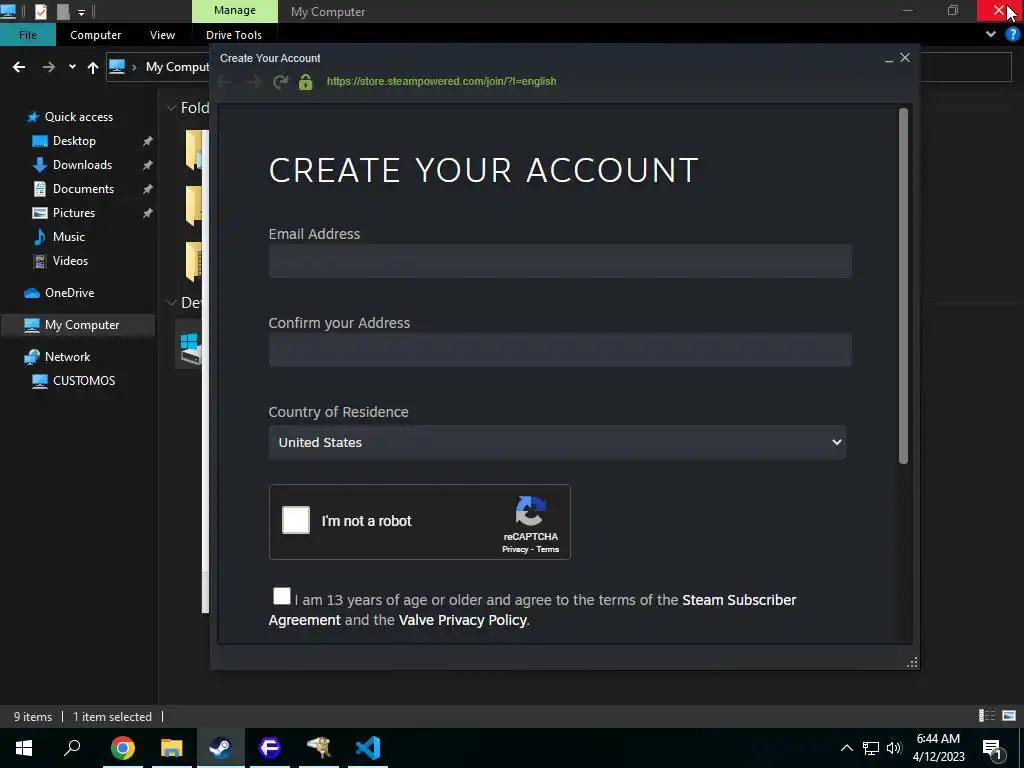Screen dimensions: 1024x768
Task: Go up one folder level in Explorer
Action: click(x=93, y=67)
